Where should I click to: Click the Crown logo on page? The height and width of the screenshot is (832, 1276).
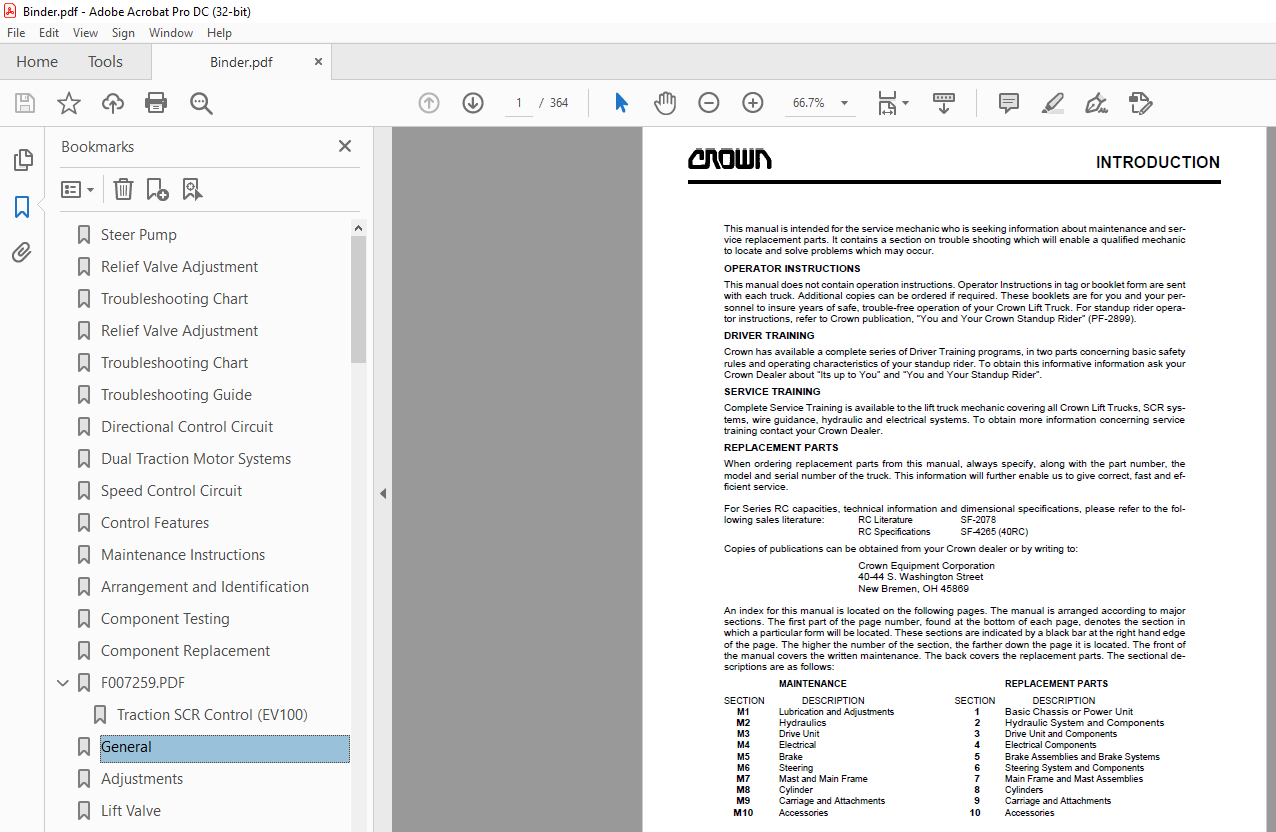pos(729,159)
